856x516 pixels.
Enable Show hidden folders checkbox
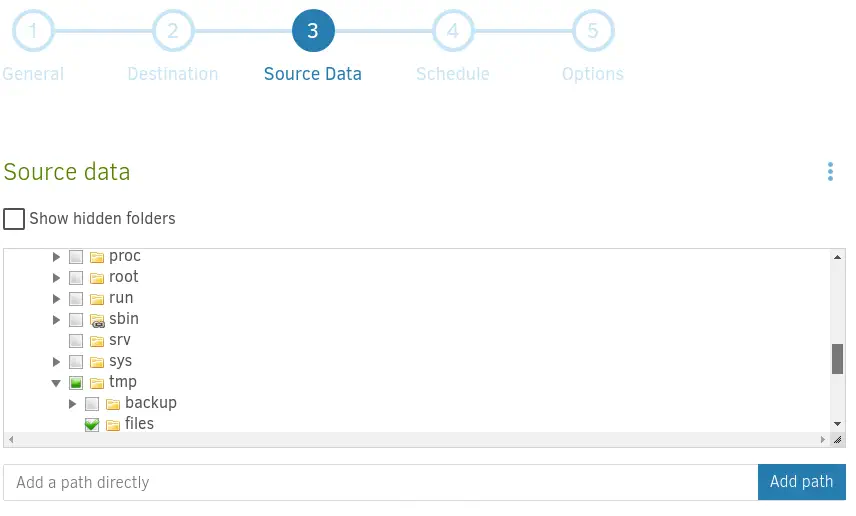click(14, 219)
